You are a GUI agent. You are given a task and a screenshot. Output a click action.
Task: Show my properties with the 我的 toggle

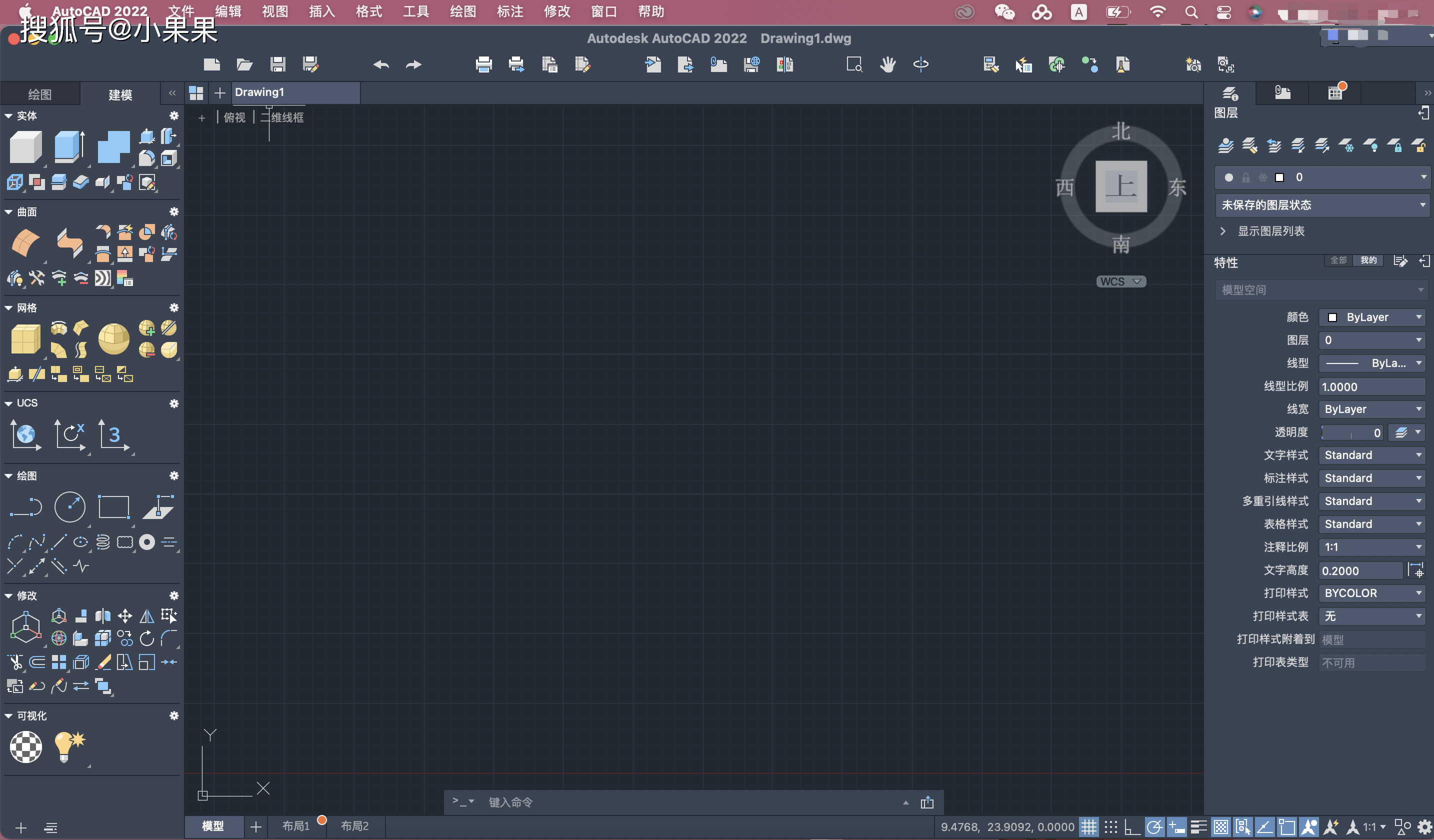[x=1368, y=260]
